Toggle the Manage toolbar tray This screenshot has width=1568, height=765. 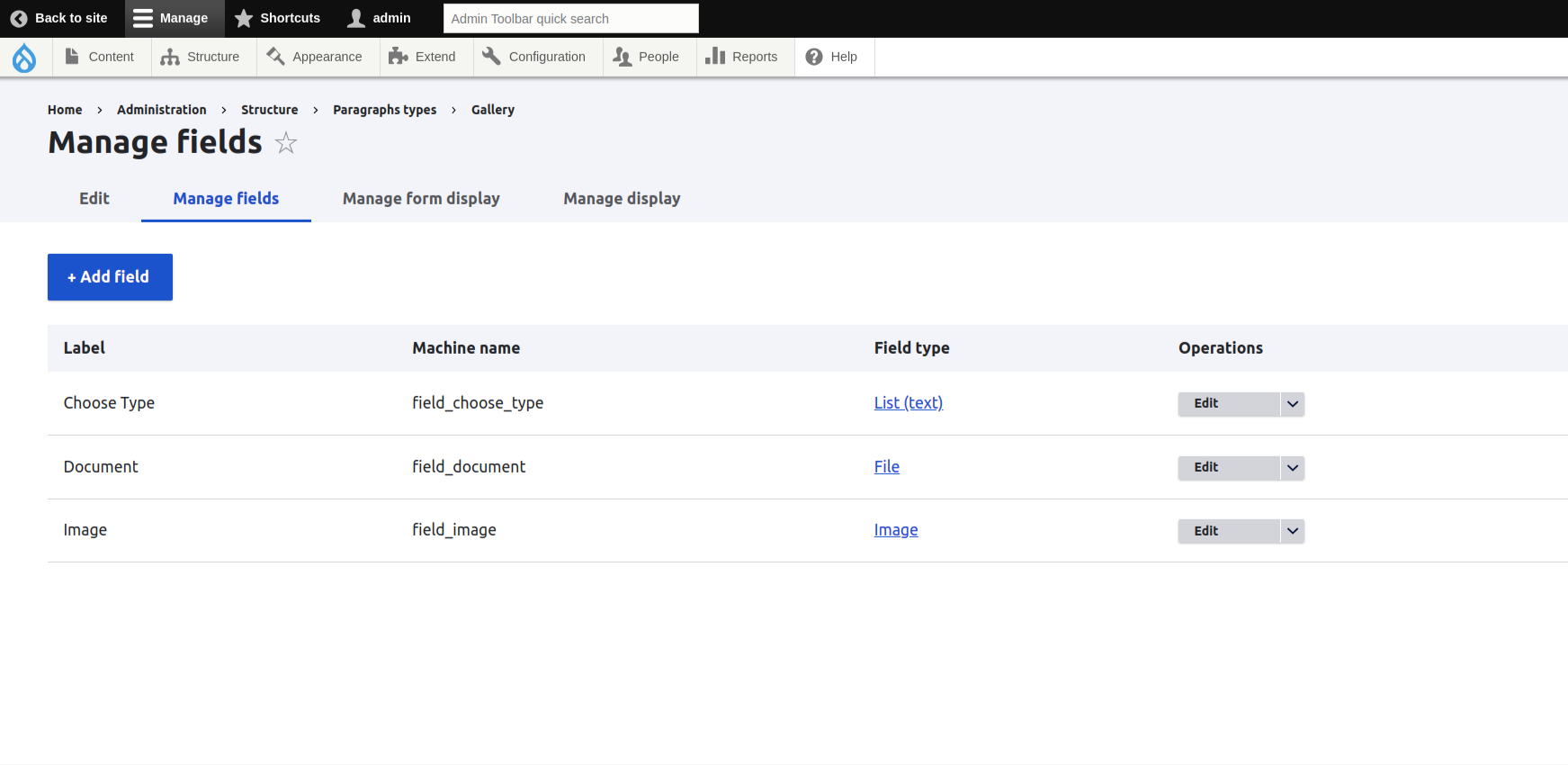[171, 18]
